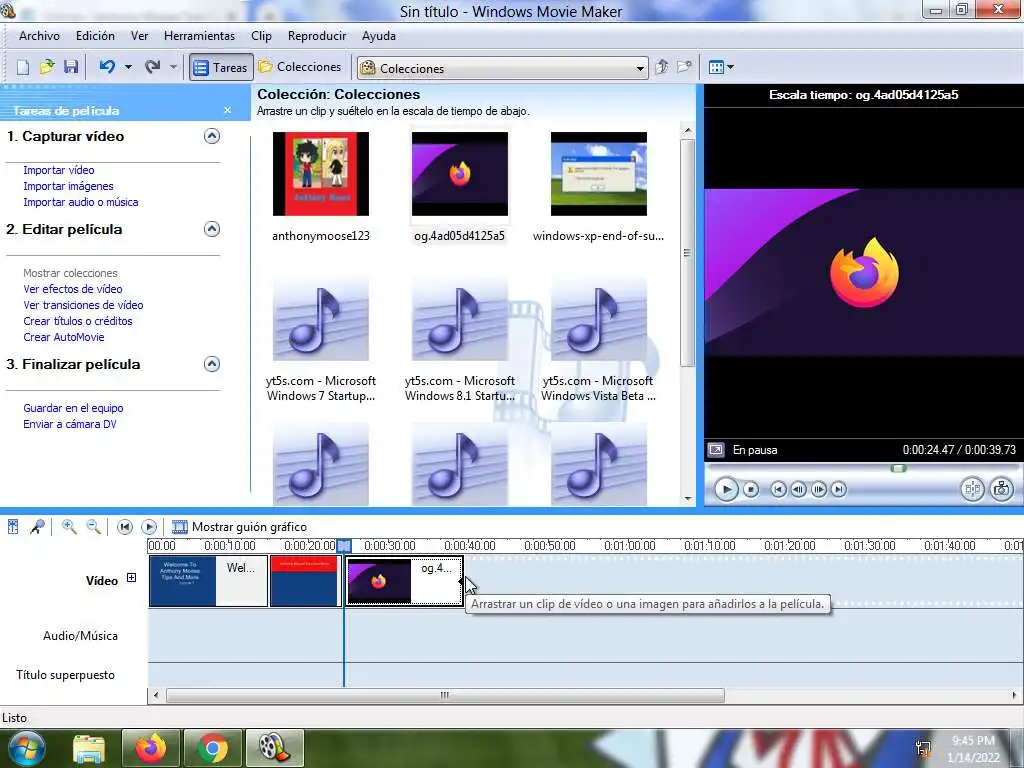
Task: Save the project with the floppy disk icon
Action: 71,67
